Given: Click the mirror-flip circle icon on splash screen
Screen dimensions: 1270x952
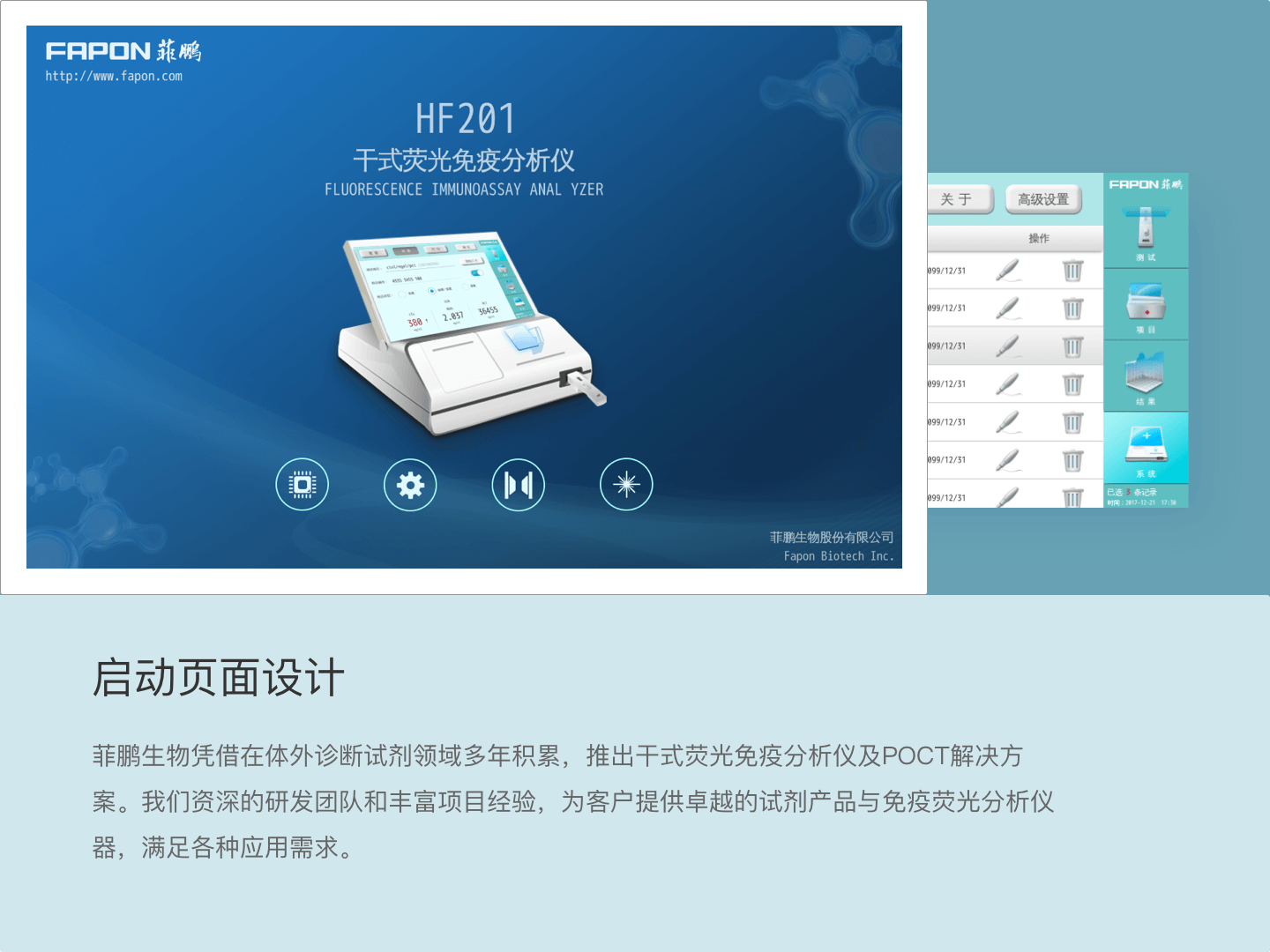Looking at the screenshot, I should (x=518, y=484).
